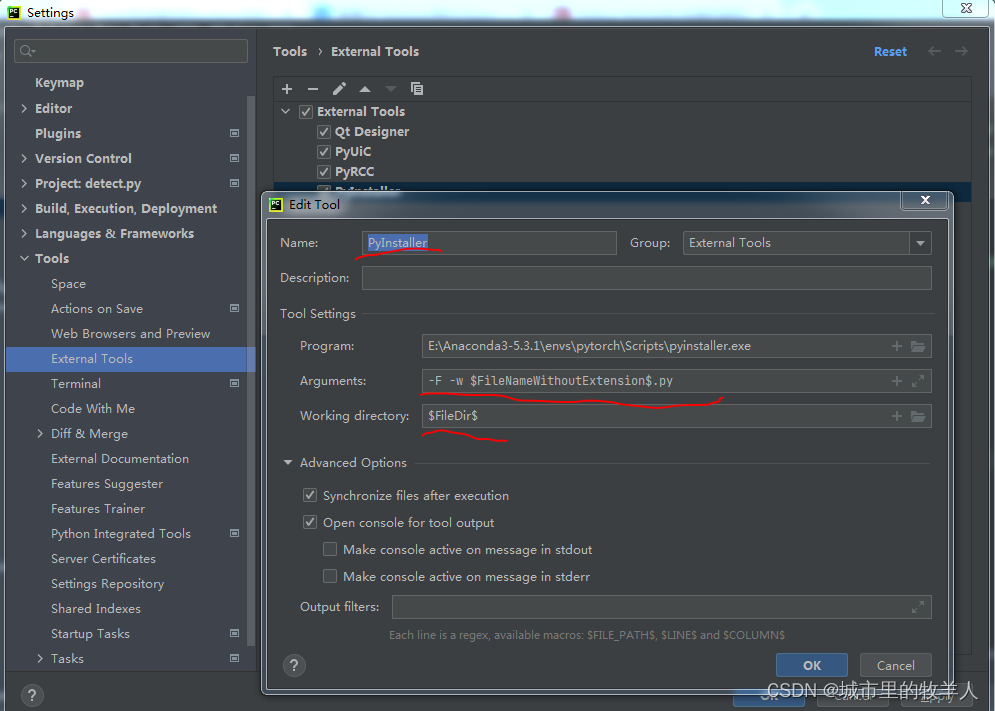Enable Make console active on stderr
The image size is (995, 711).
[x=330, y=576]
